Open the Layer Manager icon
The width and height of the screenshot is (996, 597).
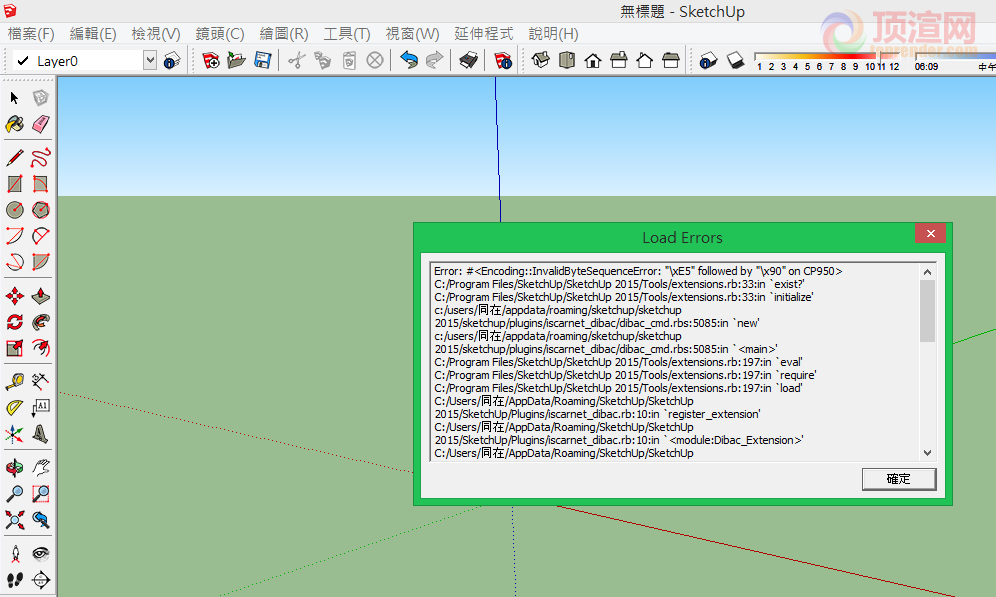(x=172, y=61)
